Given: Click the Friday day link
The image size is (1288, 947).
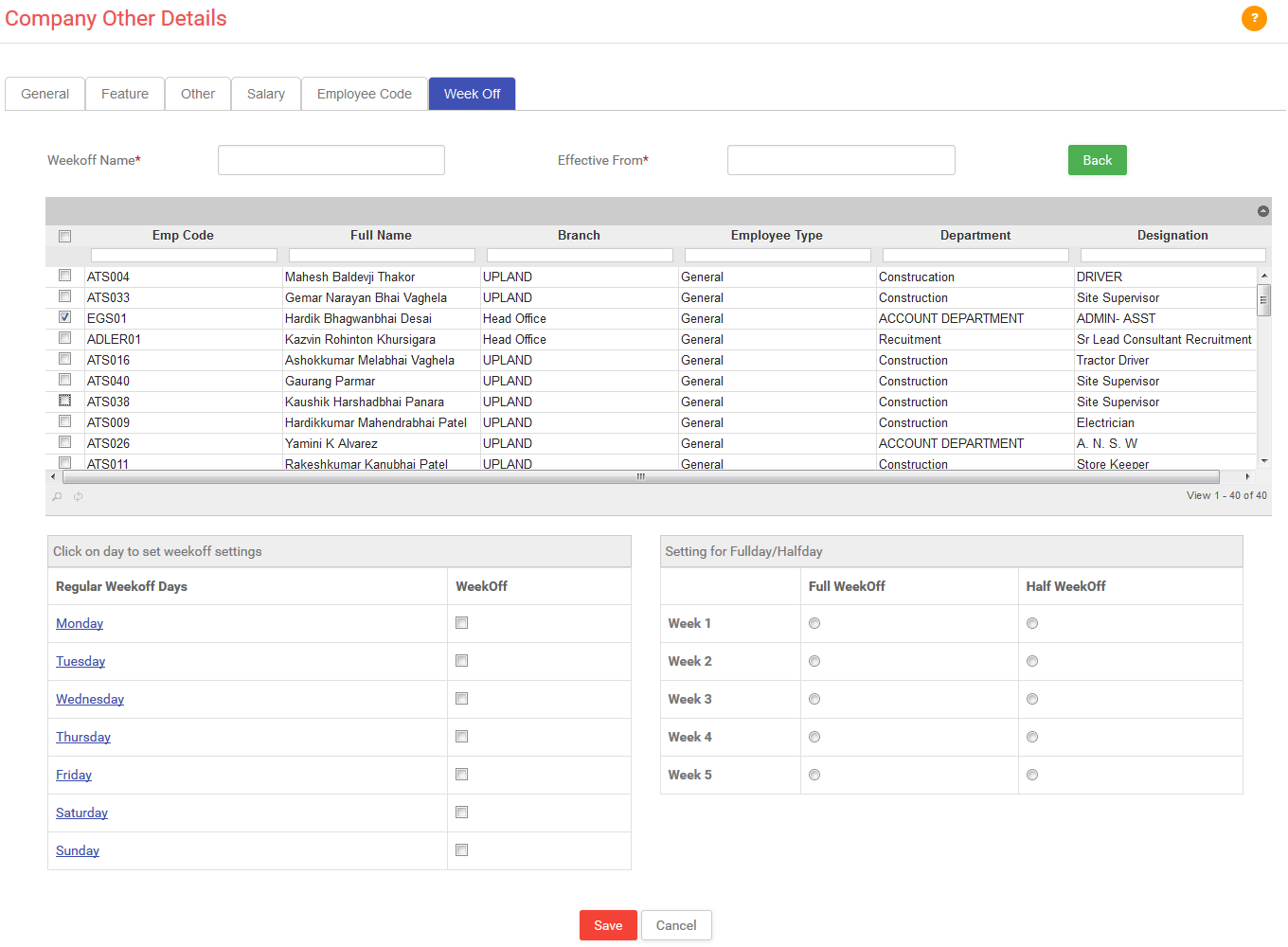Looking at the screenshot, I should 74,775.
